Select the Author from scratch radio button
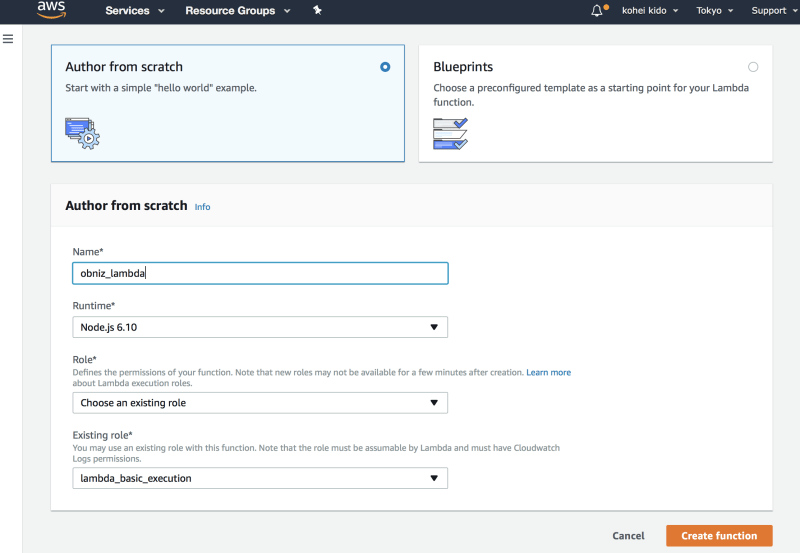The image size is (800, 553). tap(385, 67)
